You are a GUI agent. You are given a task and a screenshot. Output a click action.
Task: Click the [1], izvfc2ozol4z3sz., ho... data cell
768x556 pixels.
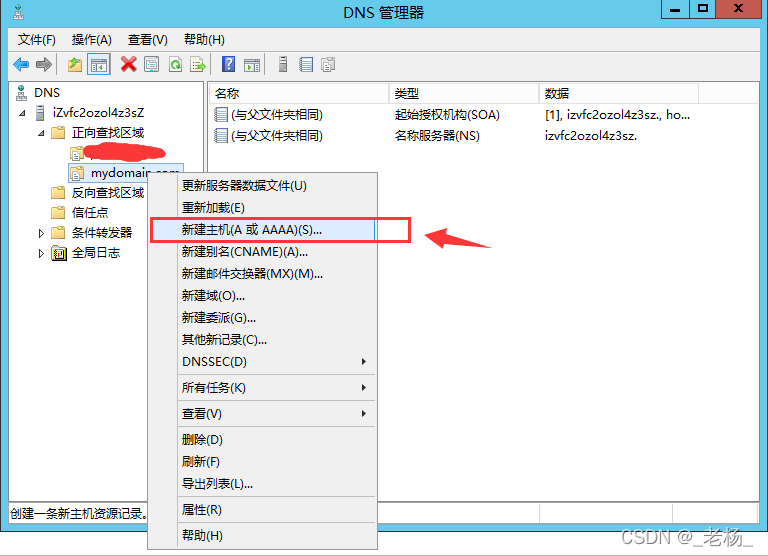pyautogui.click(x=617, y=115)
